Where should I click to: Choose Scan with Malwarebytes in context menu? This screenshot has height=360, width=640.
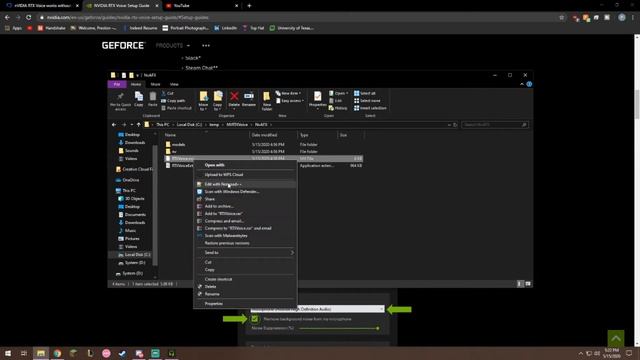245,236
